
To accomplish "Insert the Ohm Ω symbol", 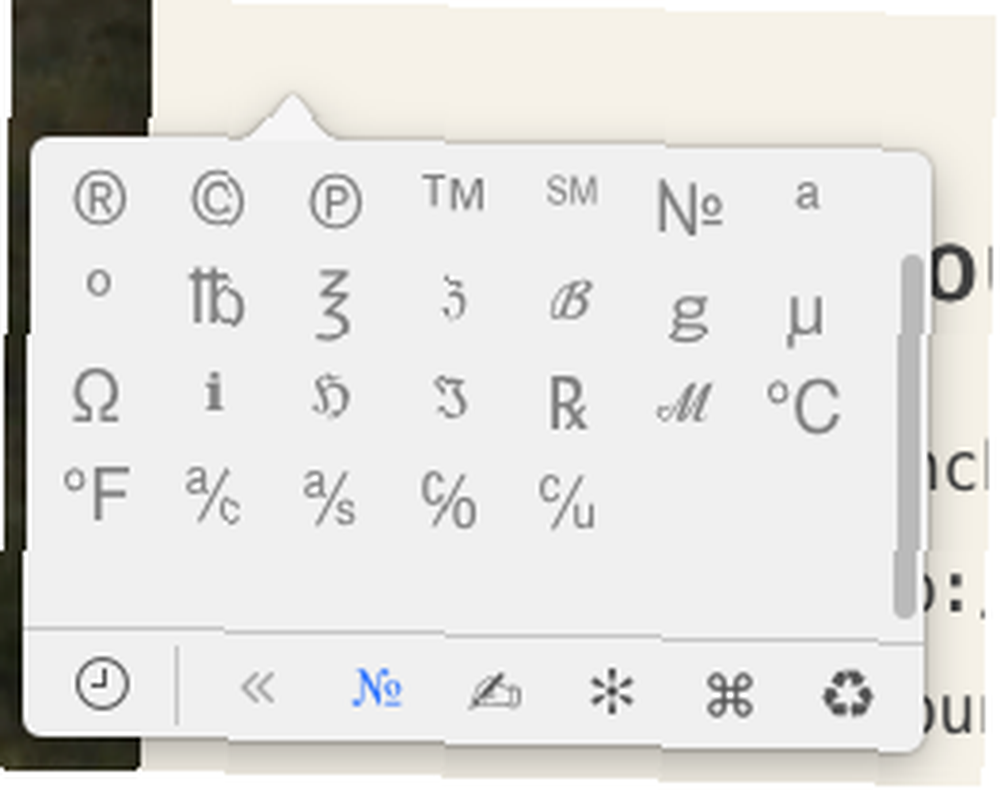I will [96, 397].
